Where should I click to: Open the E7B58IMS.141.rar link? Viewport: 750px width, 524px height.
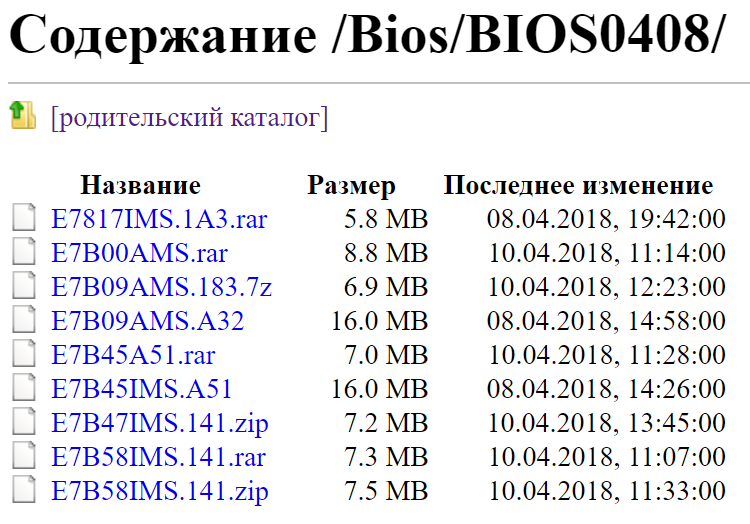coord(159,458)
